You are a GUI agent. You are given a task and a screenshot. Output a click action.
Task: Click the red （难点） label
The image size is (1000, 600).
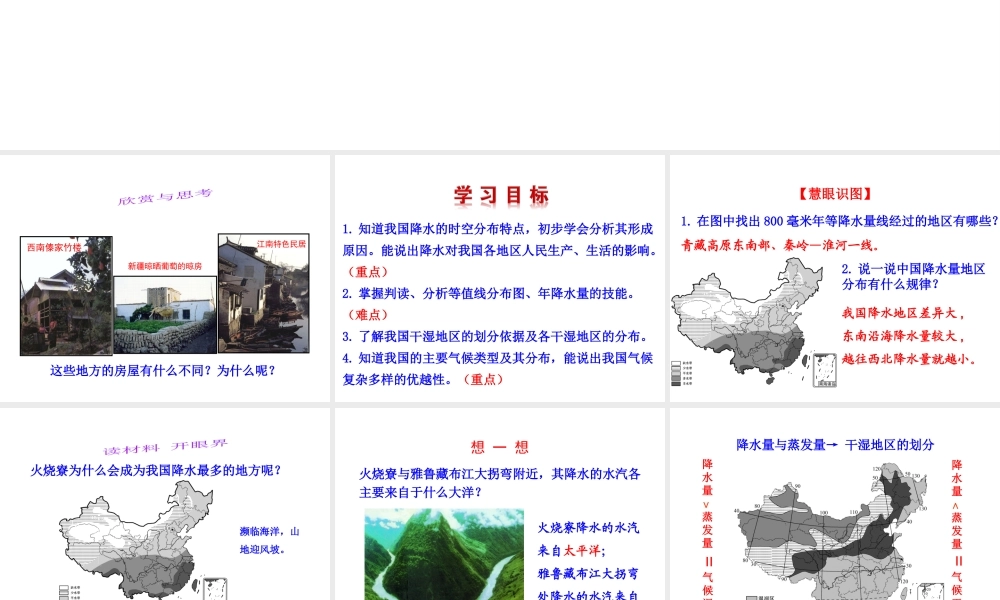click(367, 315)
